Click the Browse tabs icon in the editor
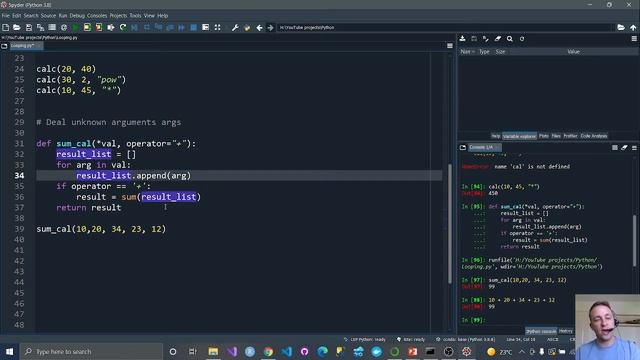 pyautogui.click(x=4, y=46)
